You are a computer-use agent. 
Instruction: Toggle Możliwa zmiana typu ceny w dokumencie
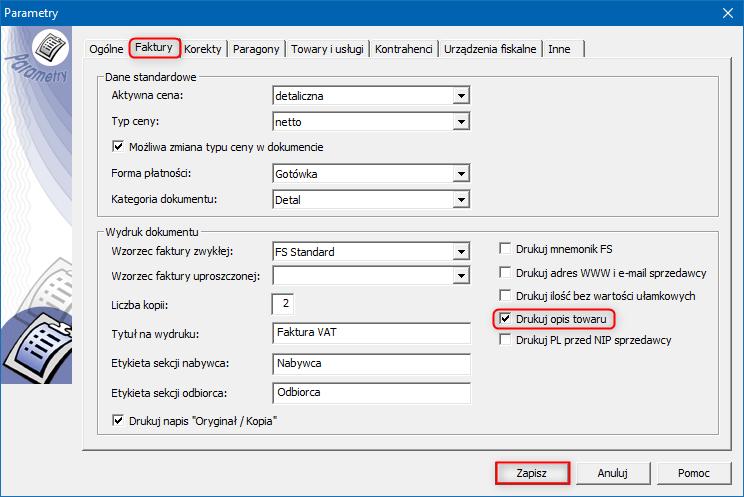[119, 147]
